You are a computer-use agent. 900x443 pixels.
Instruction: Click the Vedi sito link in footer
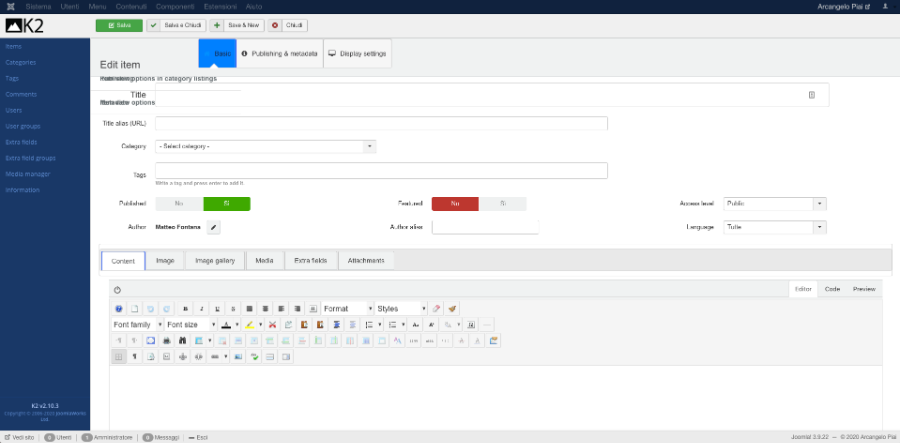click(x=18, y=437)
